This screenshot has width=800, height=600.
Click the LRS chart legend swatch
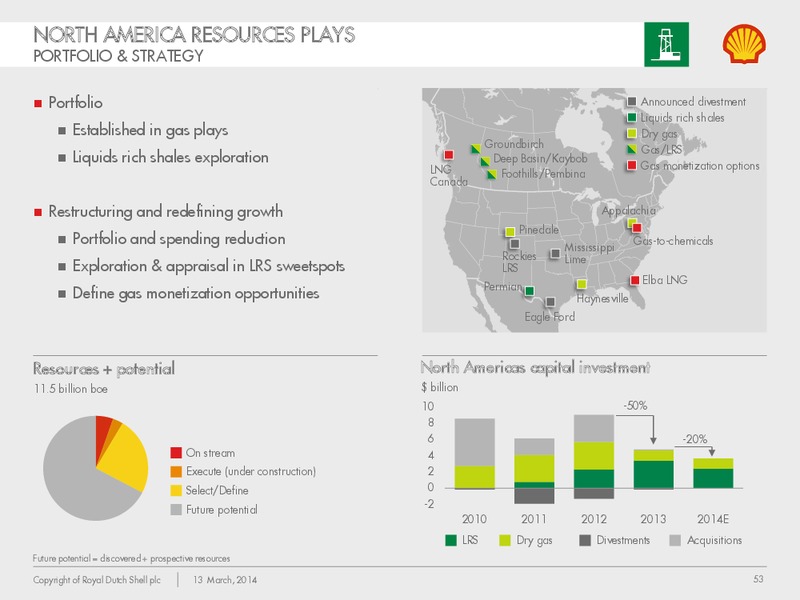(451, 540)
